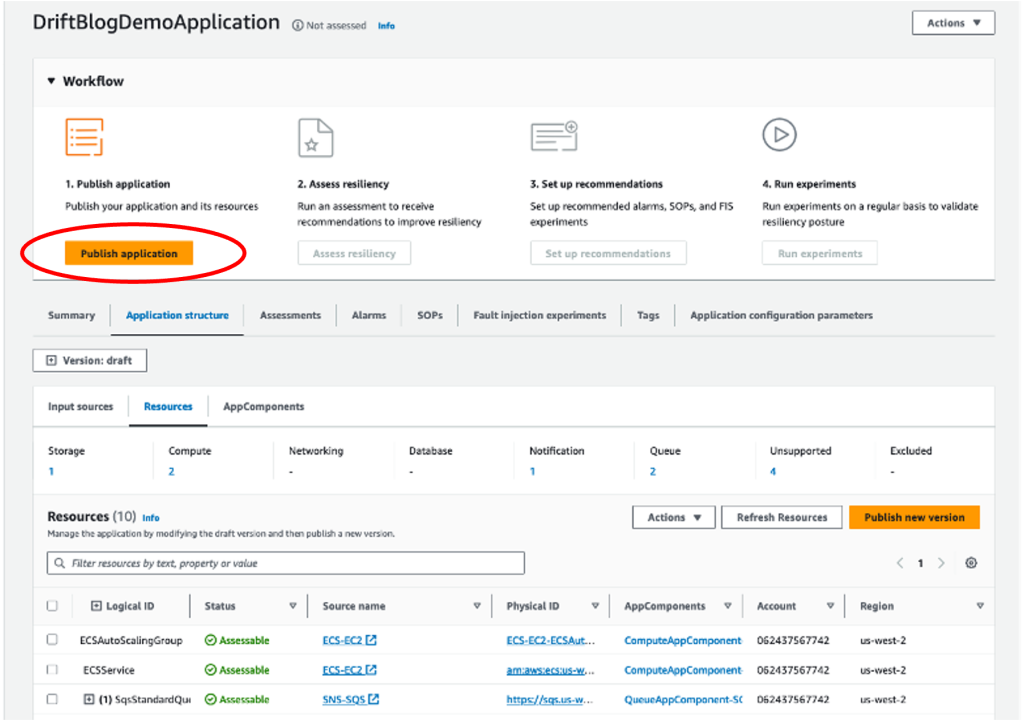Click the Not assessed info circle icon

298,25
